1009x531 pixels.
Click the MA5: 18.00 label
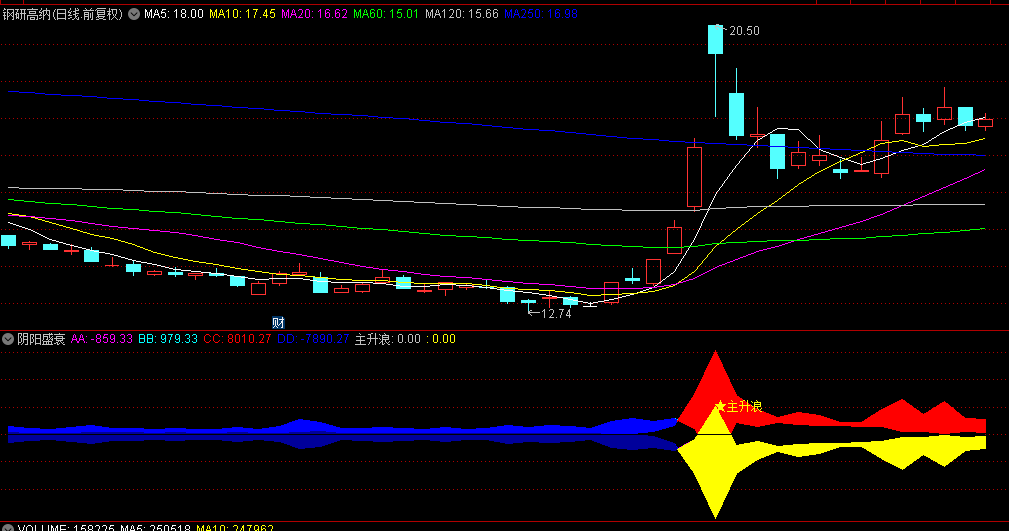click(174, 14)
